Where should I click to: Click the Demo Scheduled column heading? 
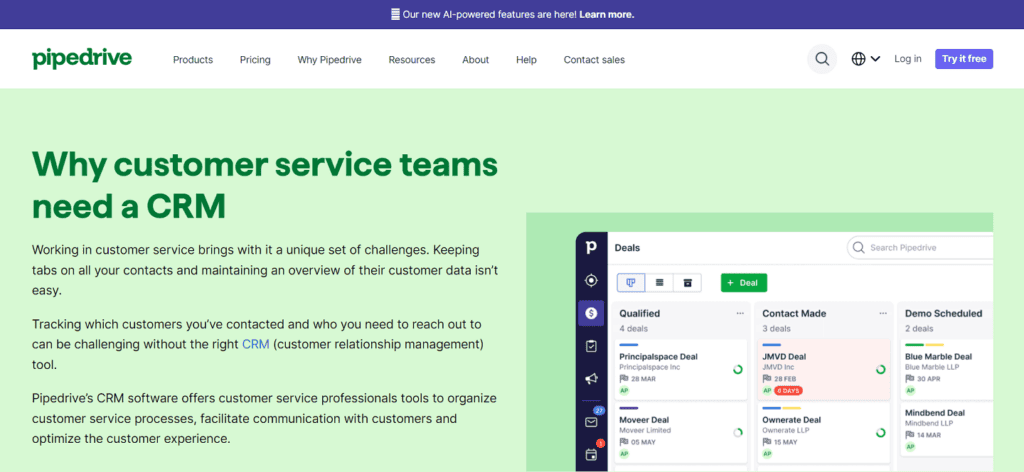coord(943,313)
